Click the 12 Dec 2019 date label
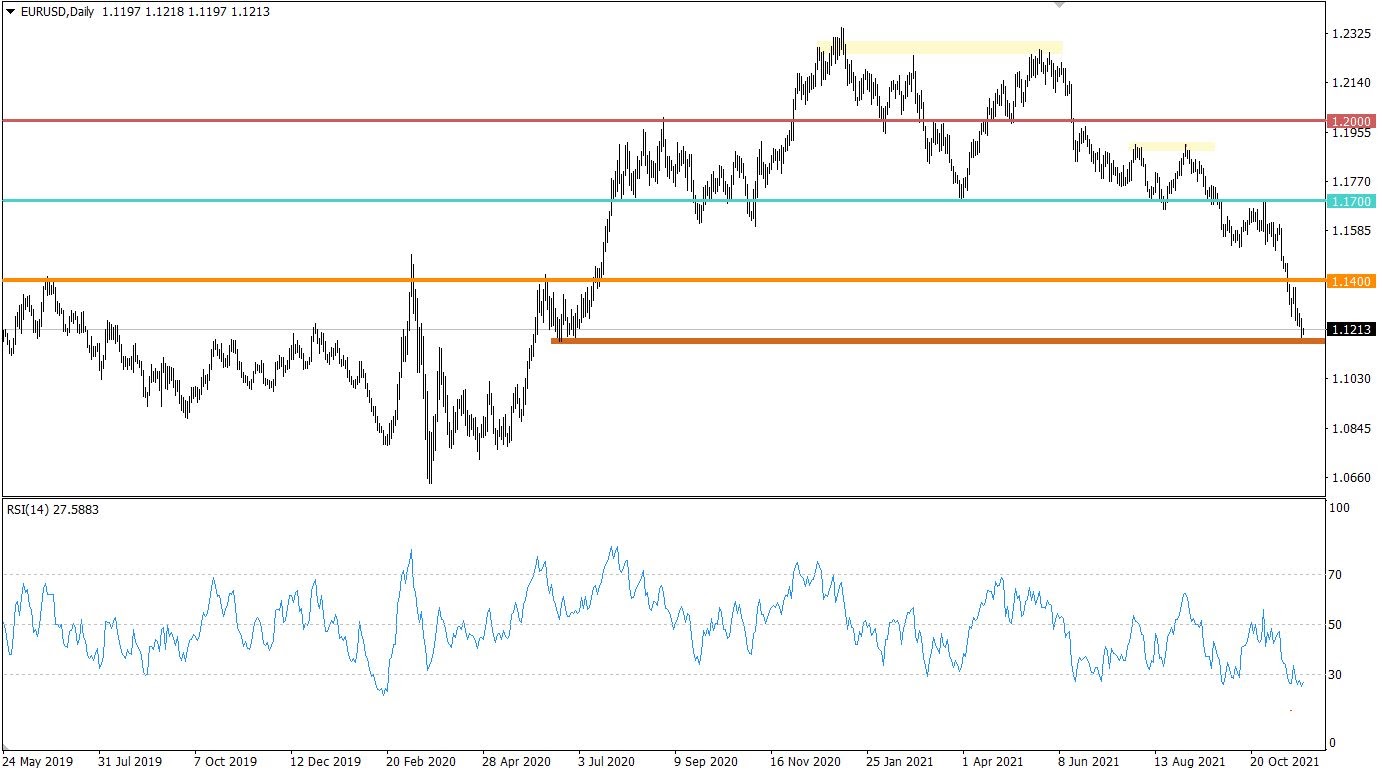Screen dimensions: 1382x774 (x=328, y=761)
